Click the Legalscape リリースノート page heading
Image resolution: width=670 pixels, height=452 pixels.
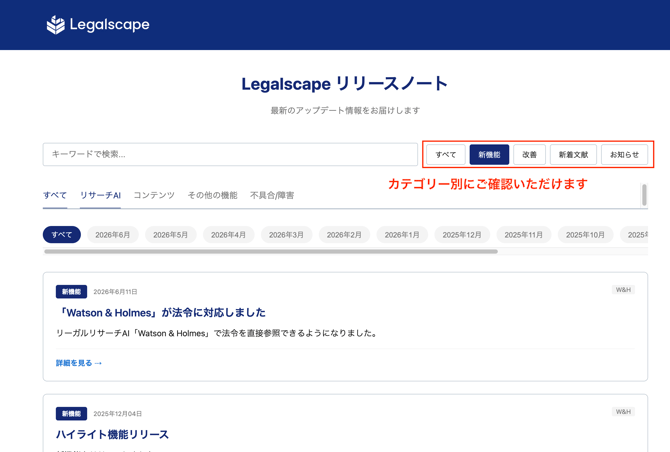pos(344,84)
